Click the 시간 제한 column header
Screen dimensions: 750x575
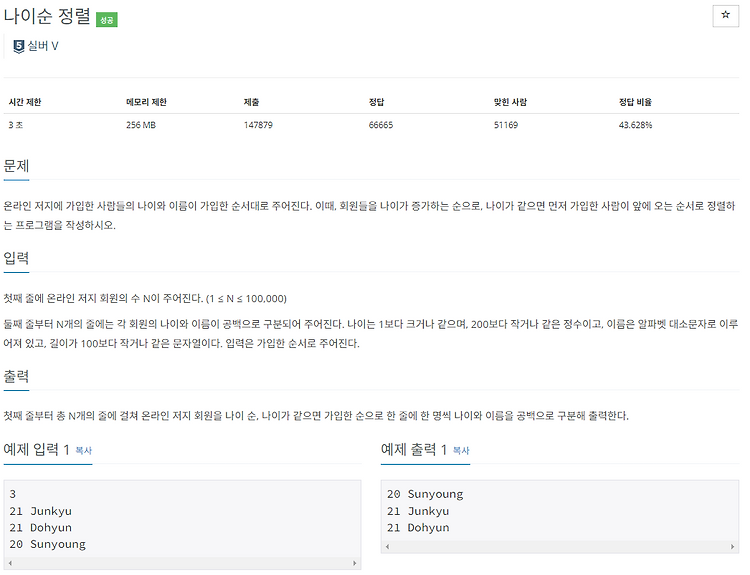click(25, 102)
